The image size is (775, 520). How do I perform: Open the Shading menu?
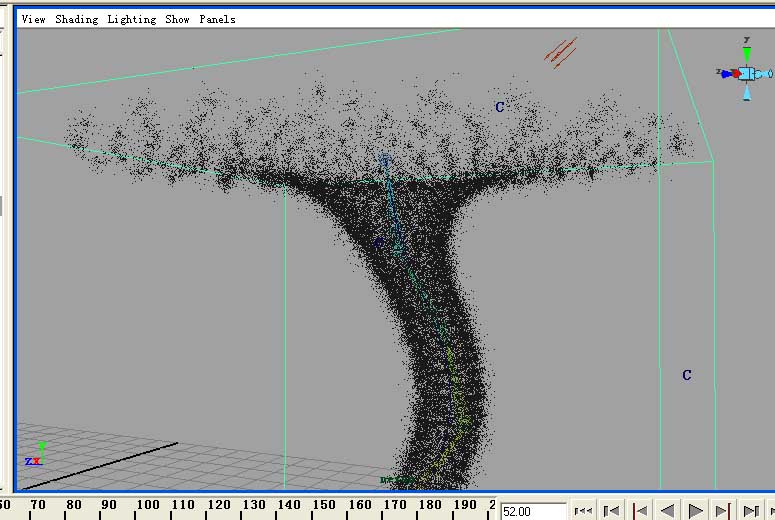coord(77,19)
